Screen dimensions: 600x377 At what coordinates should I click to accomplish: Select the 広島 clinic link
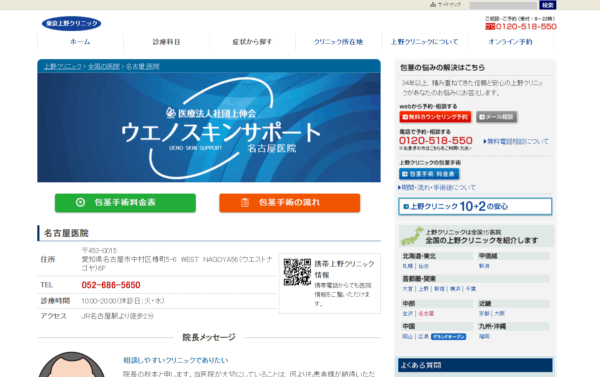click(423, 336)
